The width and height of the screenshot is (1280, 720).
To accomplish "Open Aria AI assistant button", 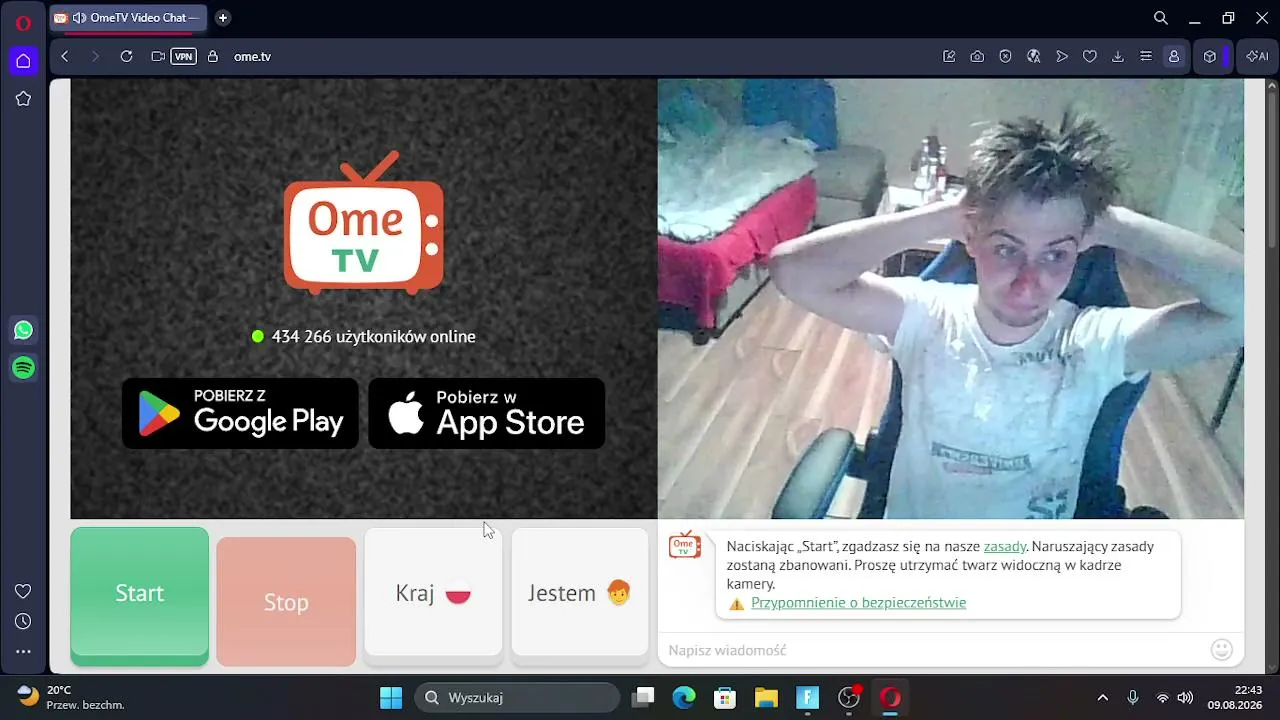I will (x=1257, y=57).
